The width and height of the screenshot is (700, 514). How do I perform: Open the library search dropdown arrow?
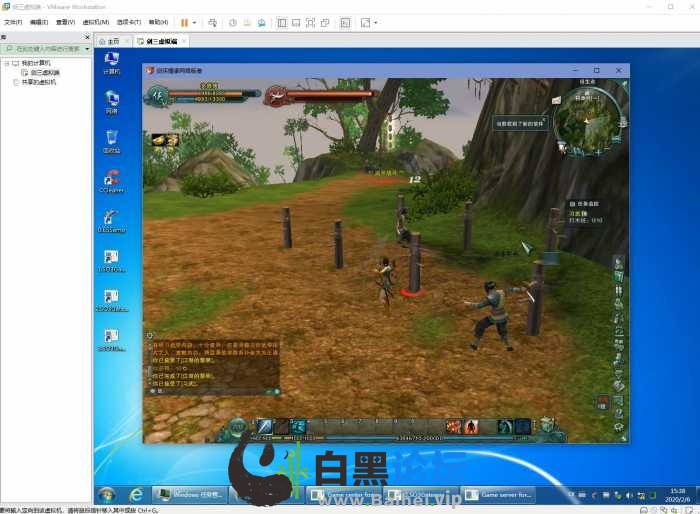click(x=87, y=48)
